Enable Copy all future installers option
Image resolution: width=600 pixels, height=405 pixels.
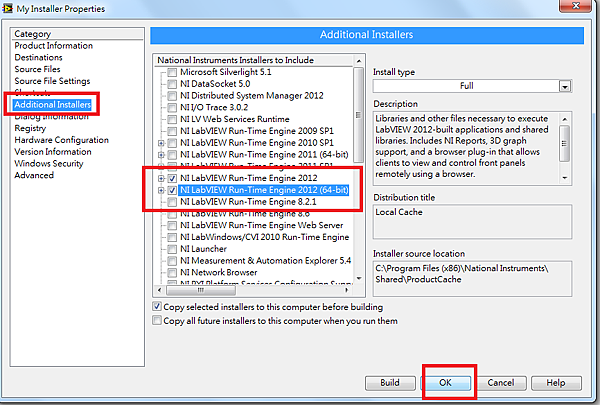(157, 320)
